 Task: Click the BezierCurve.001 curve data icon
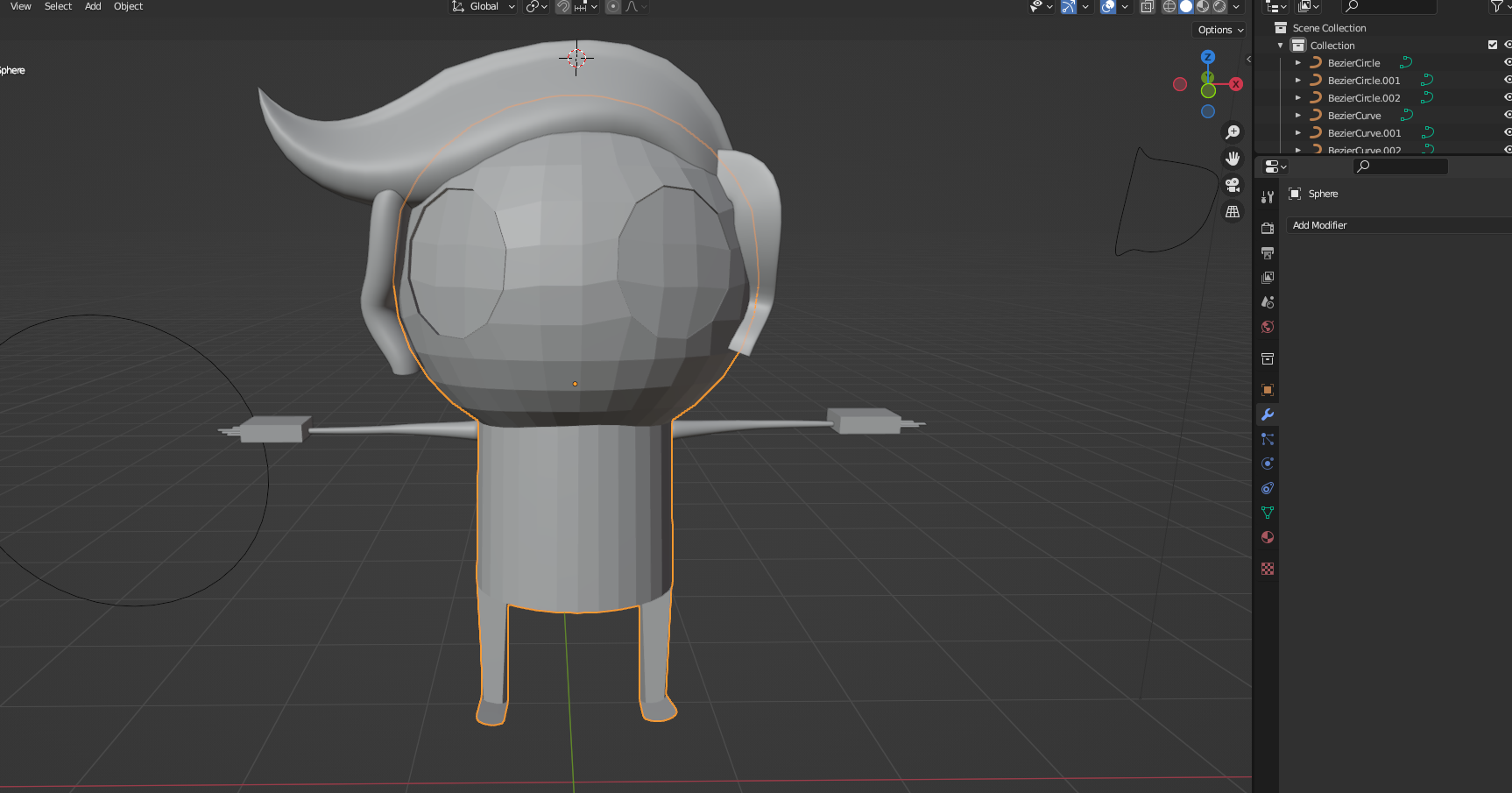tap(1427, 133)
